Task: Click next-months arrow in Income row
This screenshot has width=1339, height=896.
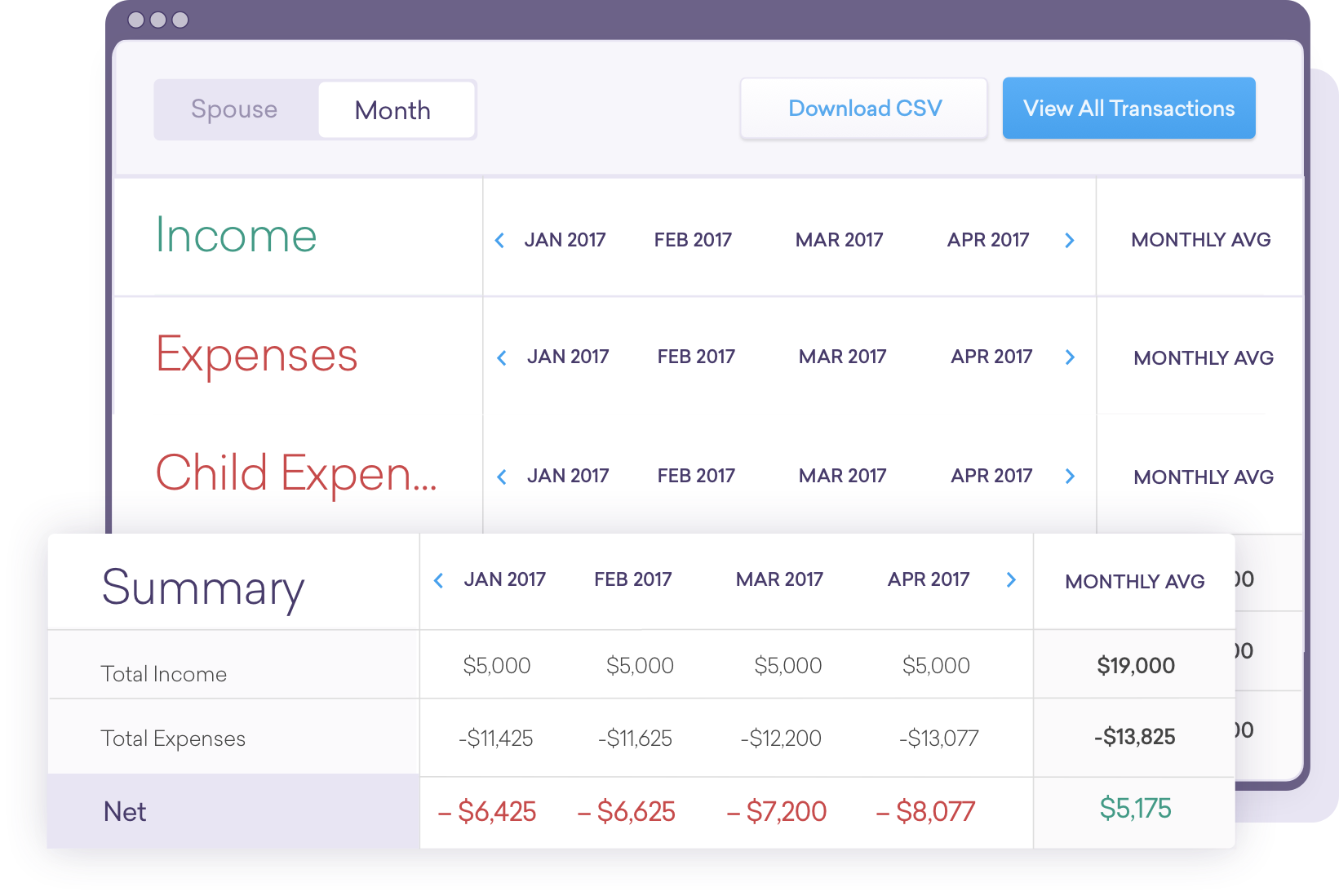Action: click(x=1070, y=241)
